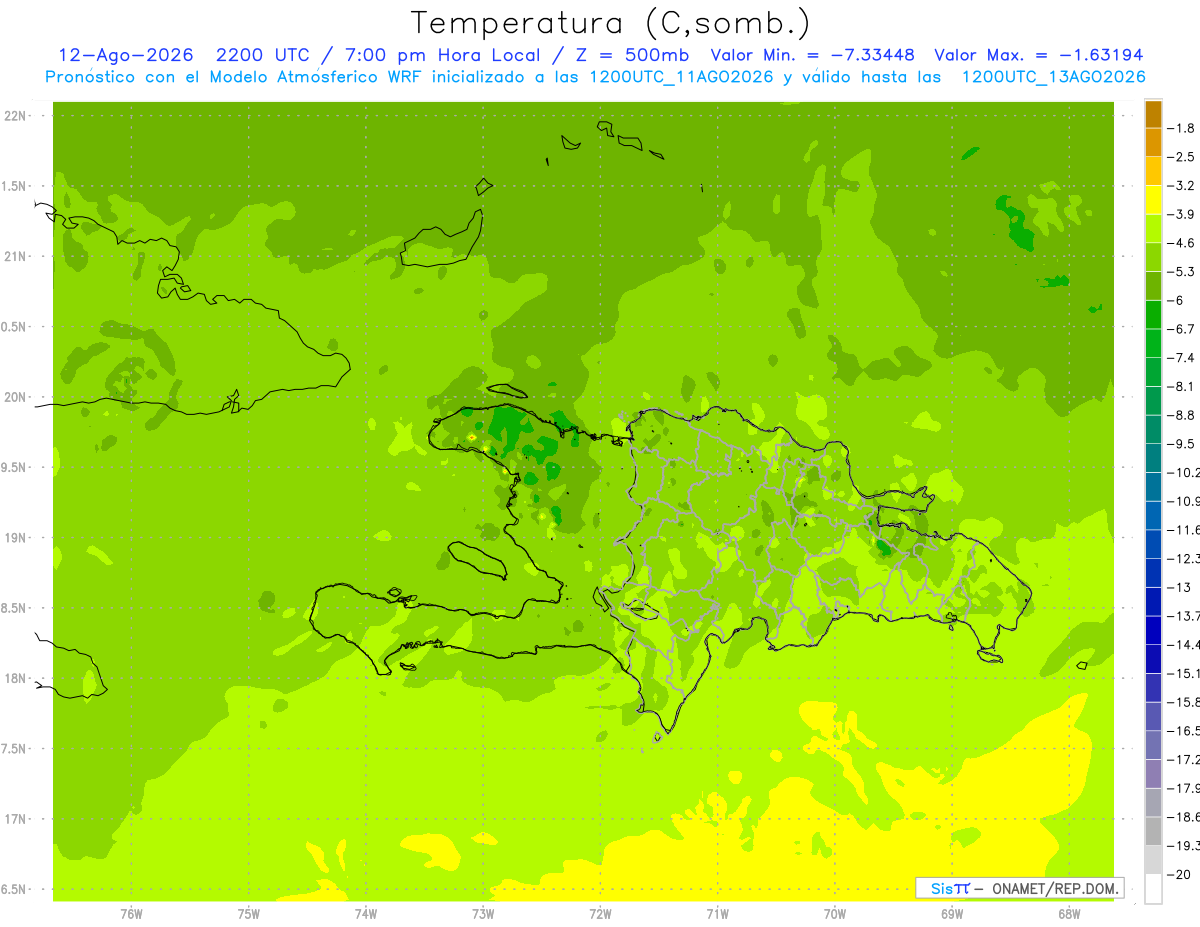Click the '73W' longitude label

pyautogui.click(x=483, y=913)
